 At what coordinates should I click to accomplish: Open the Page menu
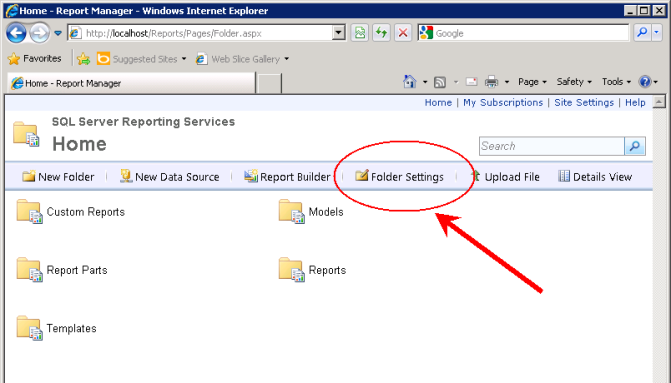pyautogui.click(x=532, y=81)
